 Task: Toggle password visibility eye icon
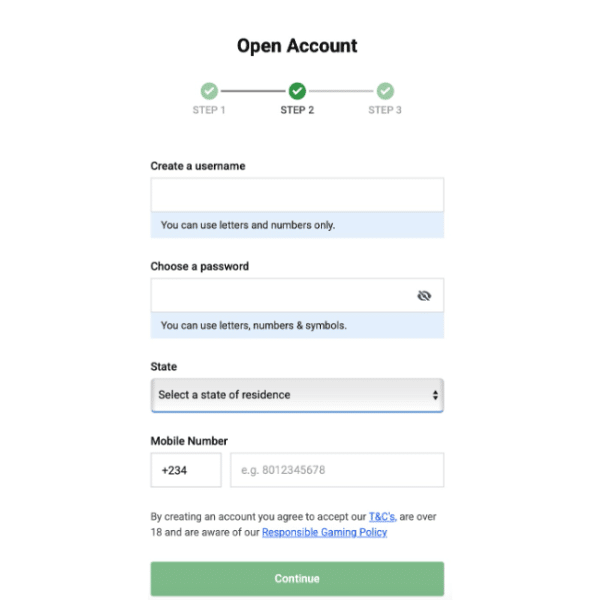click(x=423, y=296)
